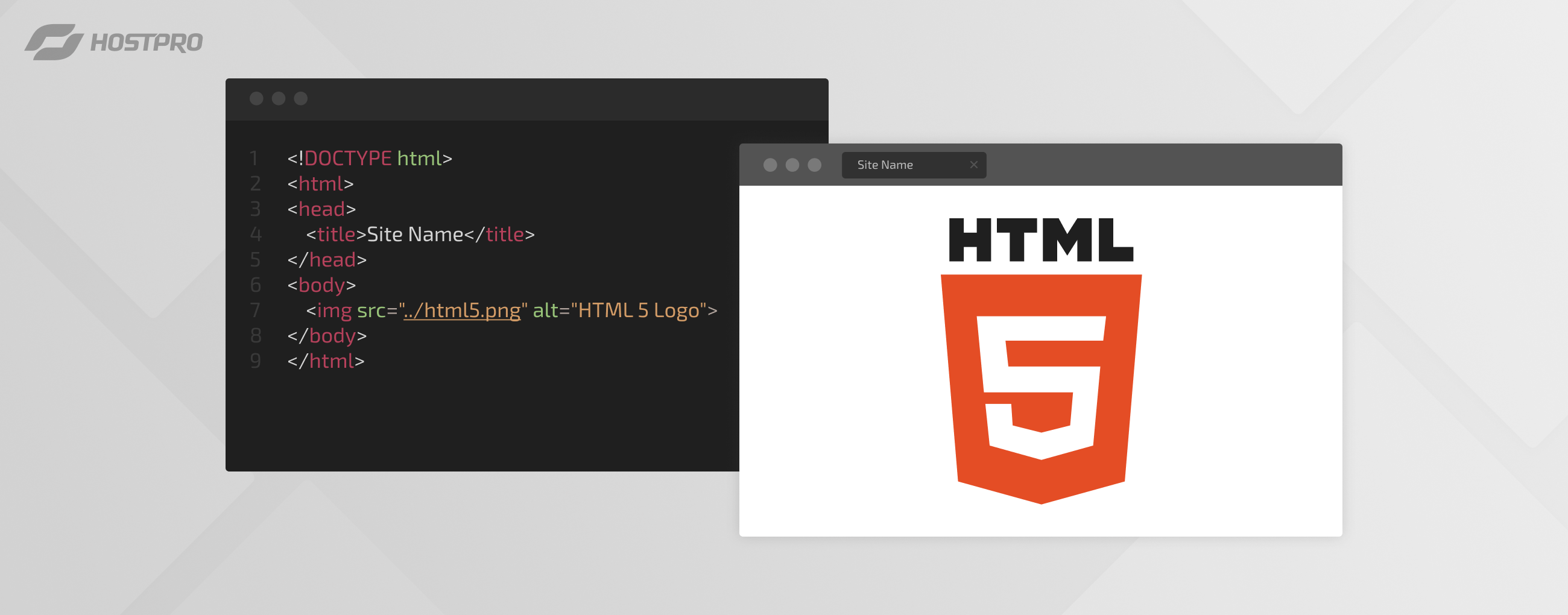Click the opening <body> tag line

click(321, 285)
